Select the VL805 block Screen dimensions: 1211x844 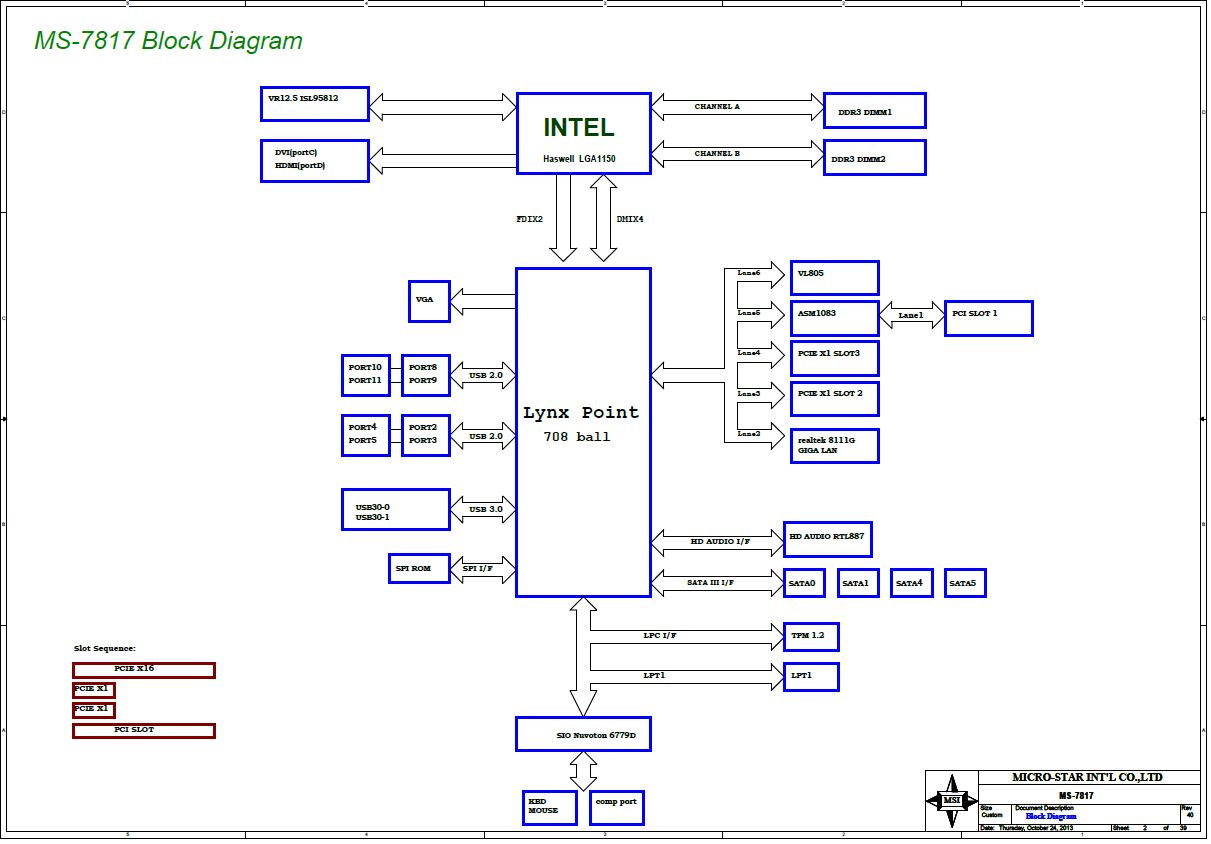(x=835, y=278)
